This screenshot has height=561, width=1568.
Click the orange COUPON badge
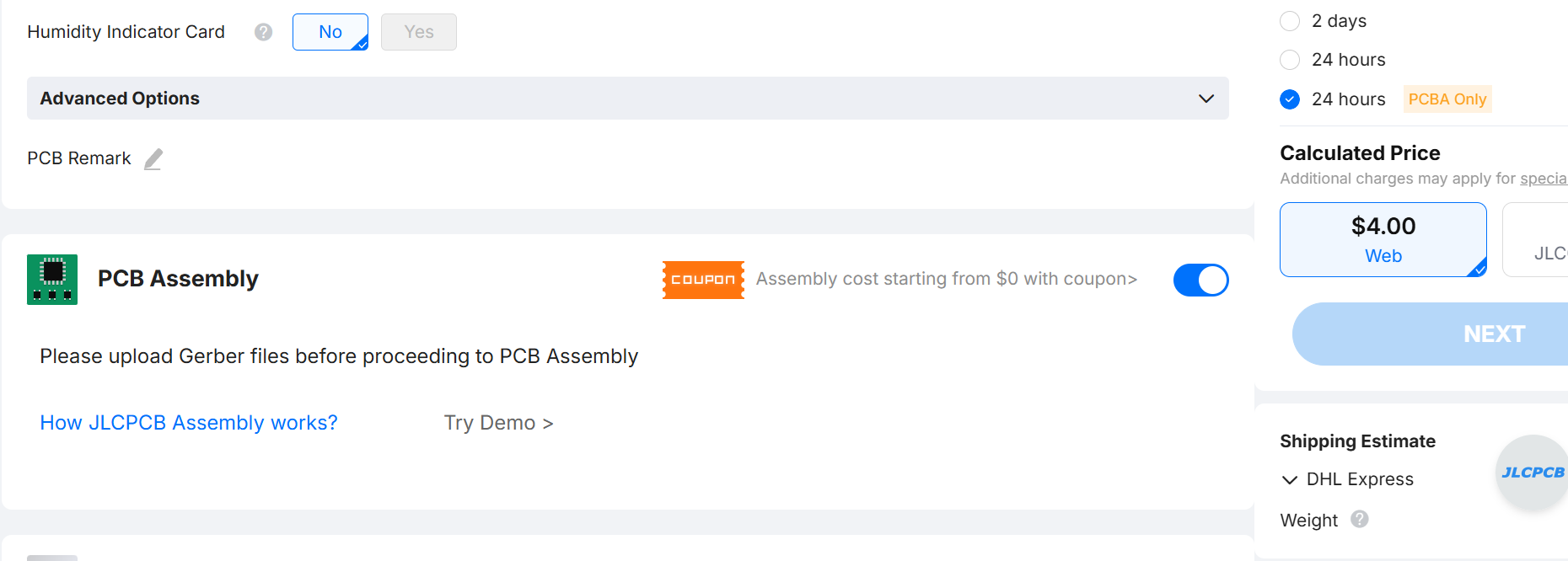[703, 280]
